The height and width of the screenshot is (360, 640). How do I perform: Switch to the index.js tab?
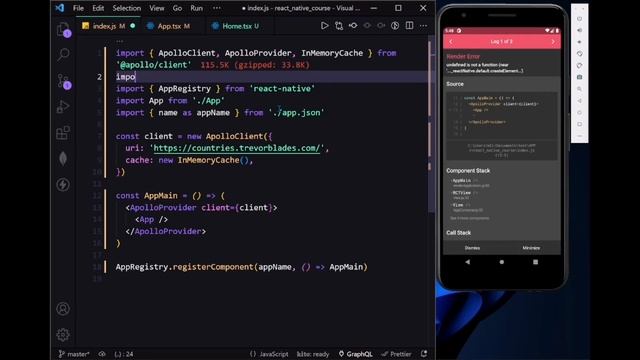click(109, 26)
